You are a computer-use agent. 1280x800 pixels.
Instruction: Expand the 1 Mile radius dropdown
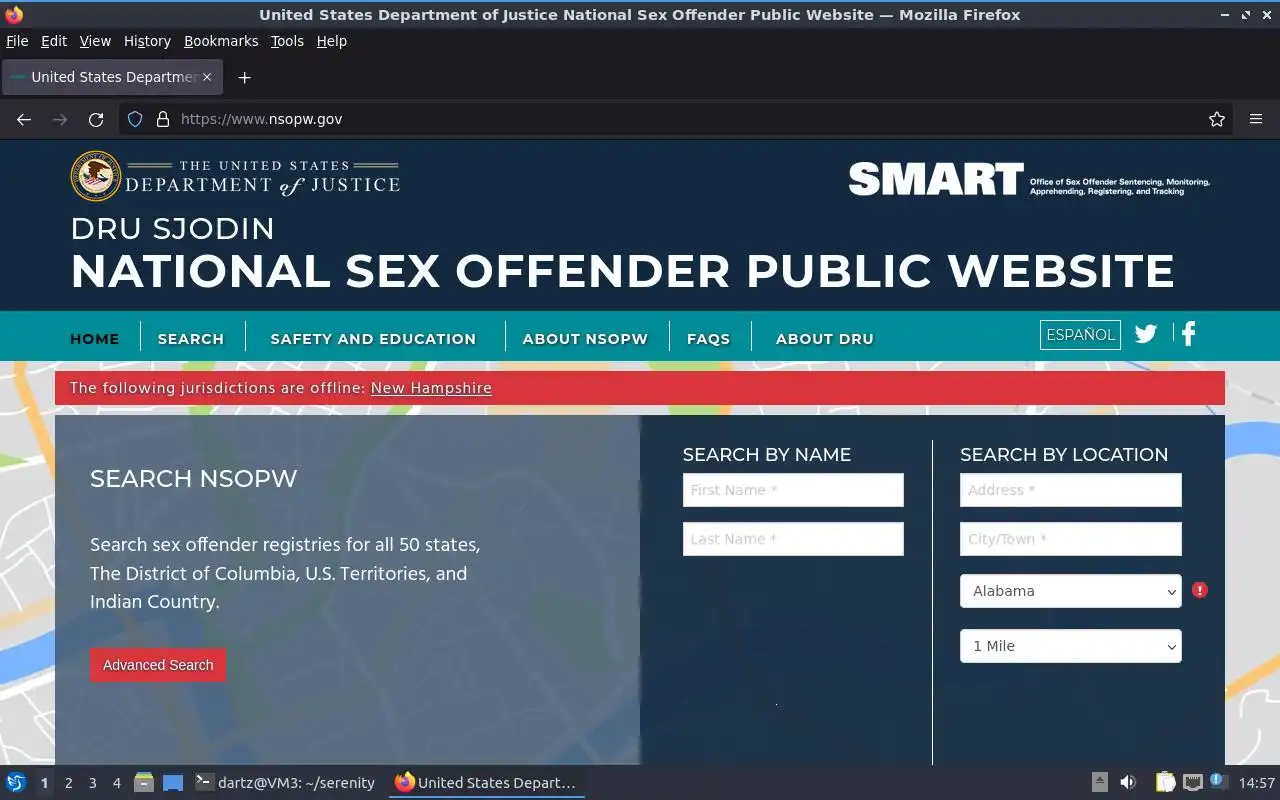[x=1070, y=646]
